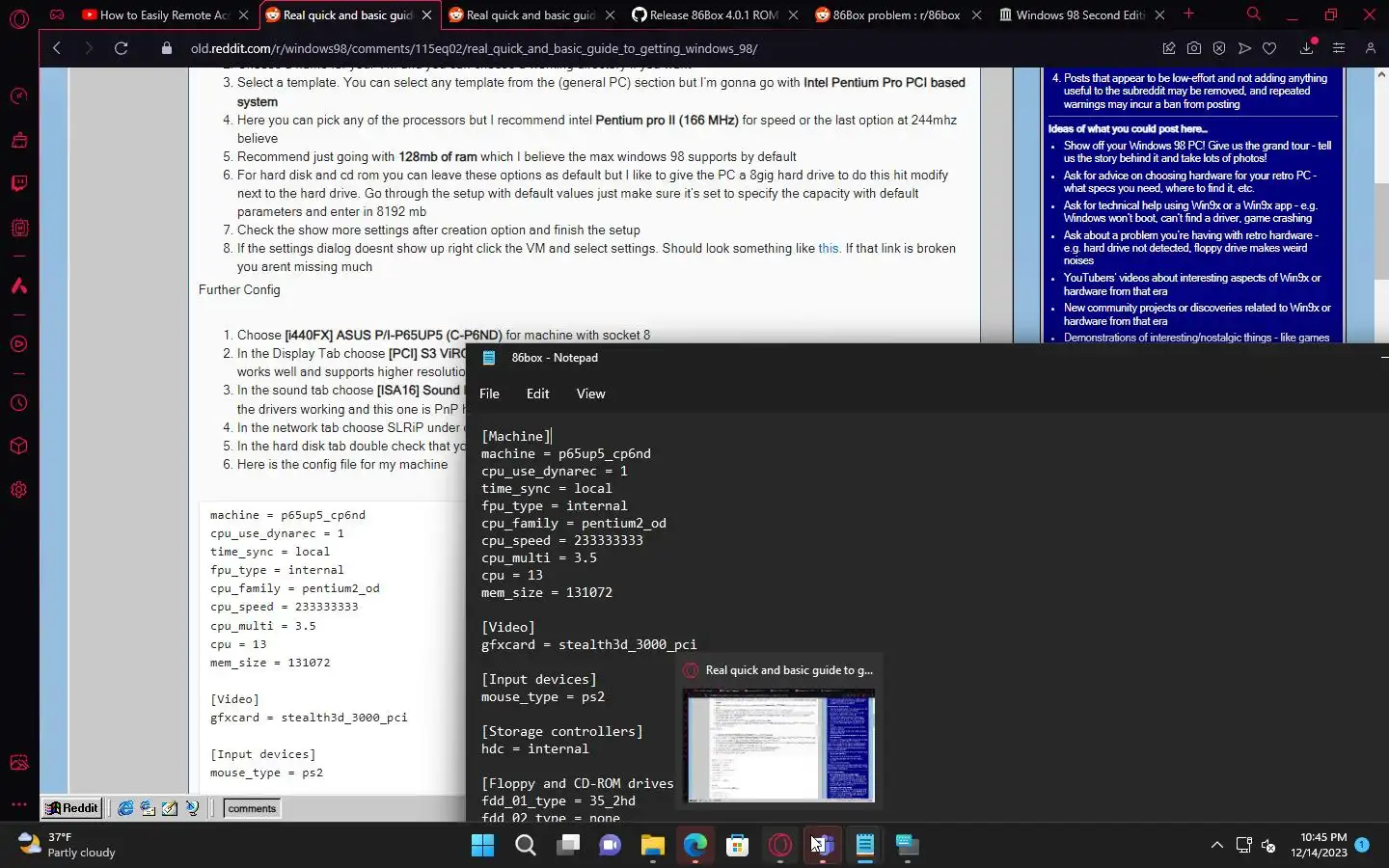Screen dimensions: 1389x868
Task: Open Notepad File menu
Action: pos(489,393)
